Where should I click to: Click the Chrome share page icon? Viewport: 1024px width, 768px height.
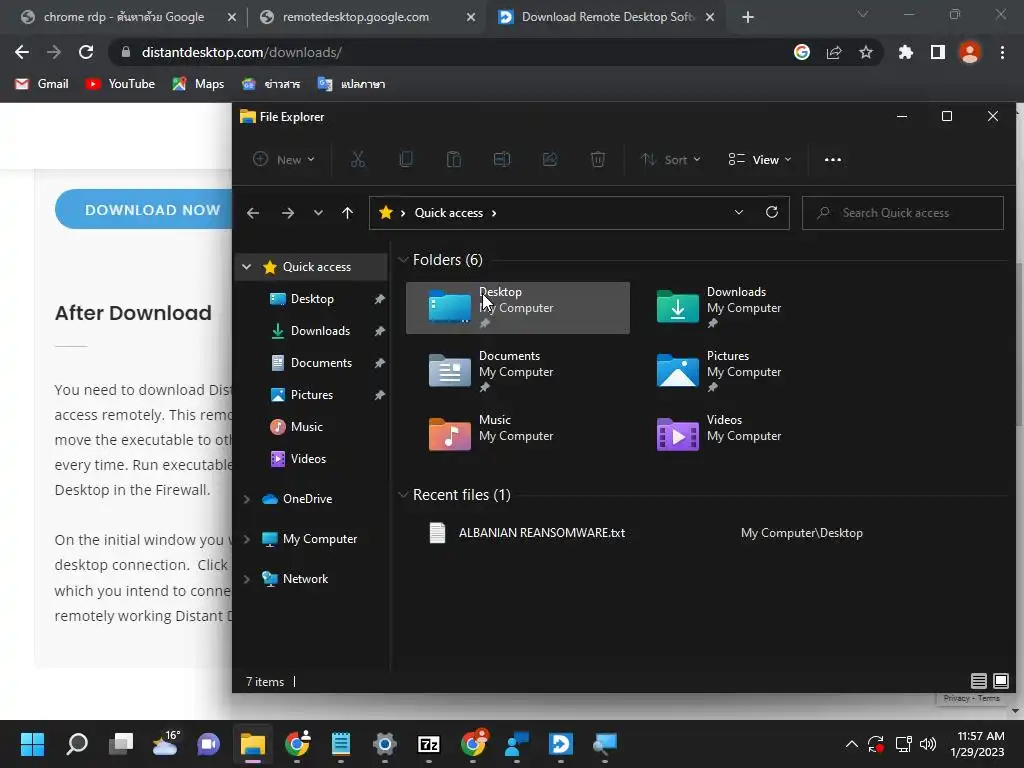[834, 52]
